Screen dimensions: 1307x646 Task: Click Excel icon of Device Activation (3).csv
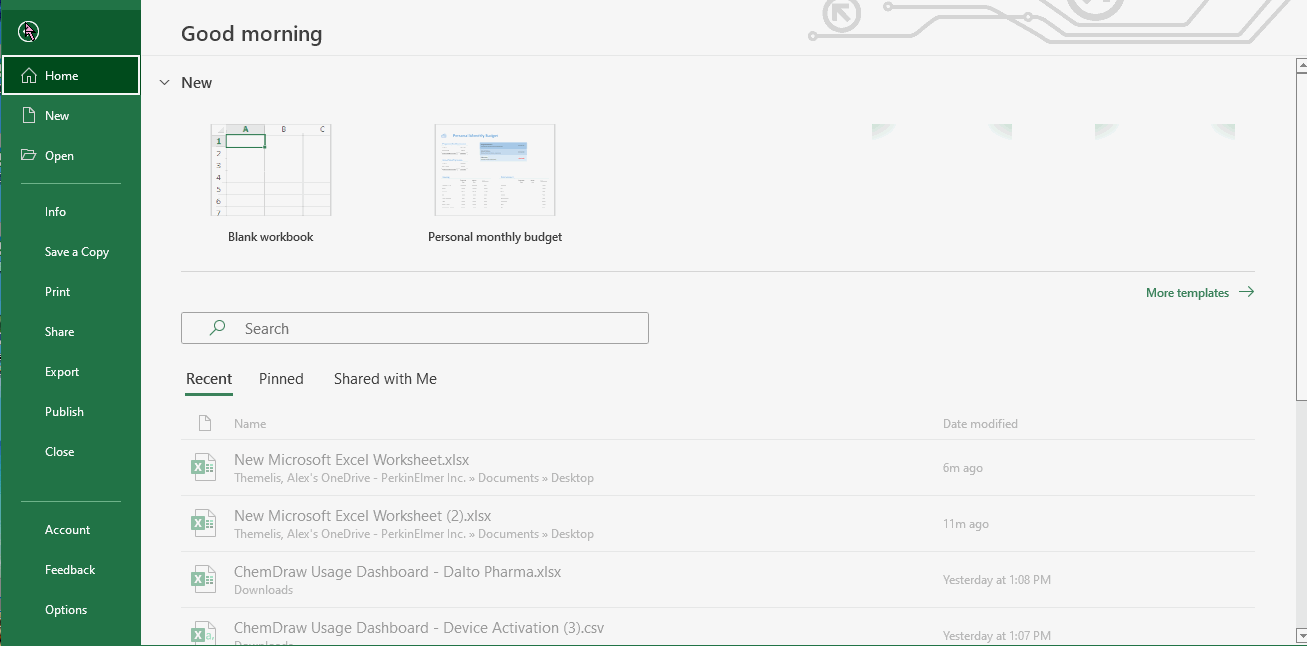point(204,633)
